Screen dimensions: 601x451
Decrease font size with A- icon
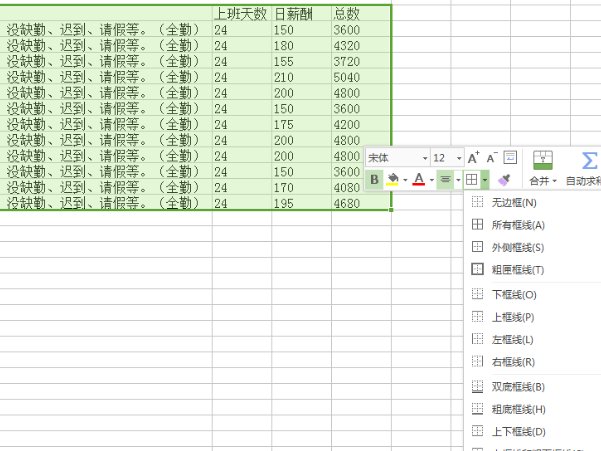492,157
